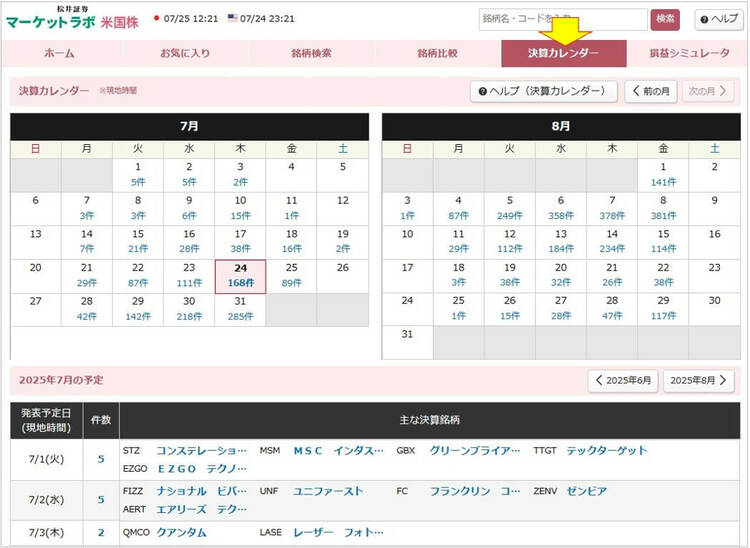The image size is (750, 548).
Task: Open ヘルプ（決算カレンダー） help button
Action: click(541, 91)
